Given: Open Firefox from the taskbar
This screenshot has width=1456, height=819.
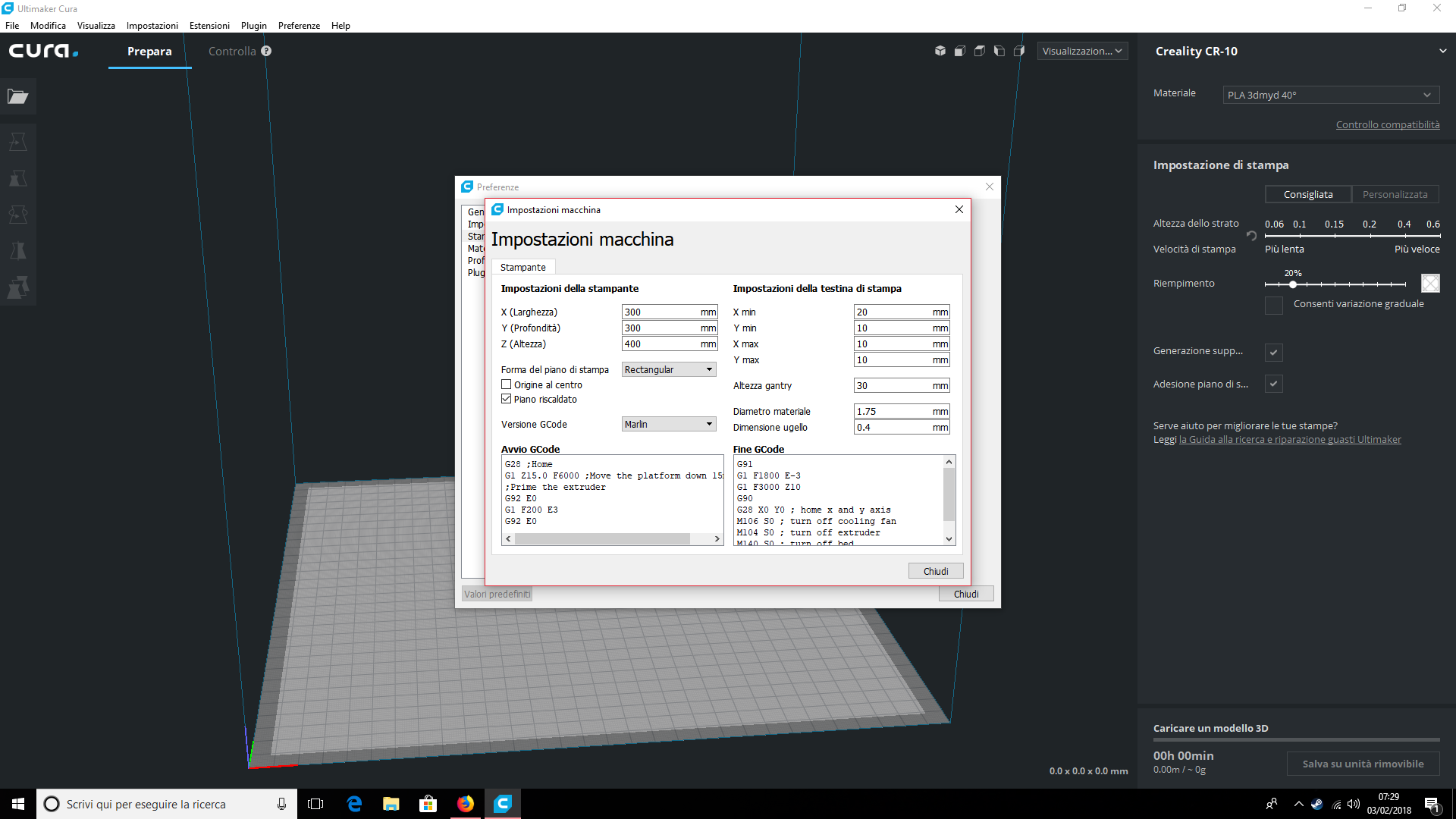Looking at the screenshot, I should point(466,804).
